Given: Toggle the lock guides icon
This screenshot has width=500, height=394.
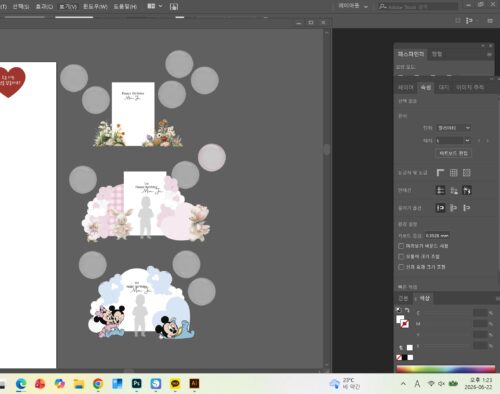Looking at the screenshot, I should coord(454,190).
